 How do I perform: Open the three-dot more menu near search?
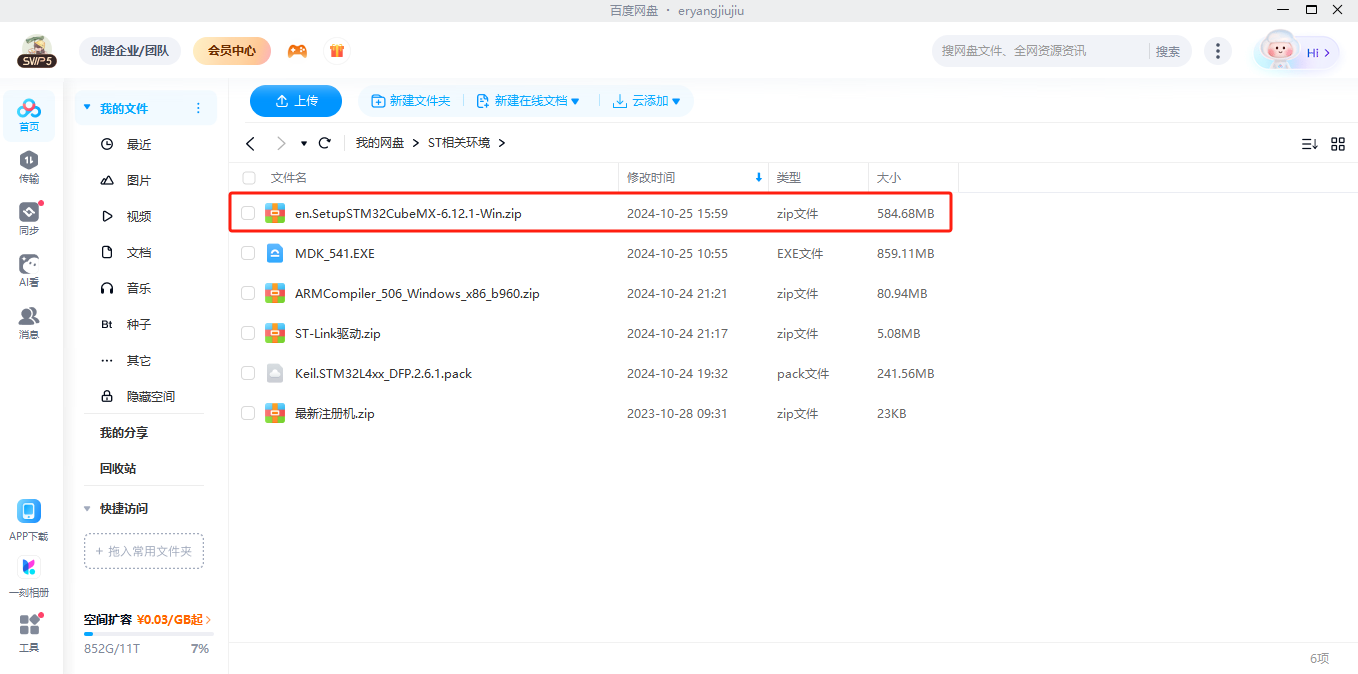[x=1217, y=51]
